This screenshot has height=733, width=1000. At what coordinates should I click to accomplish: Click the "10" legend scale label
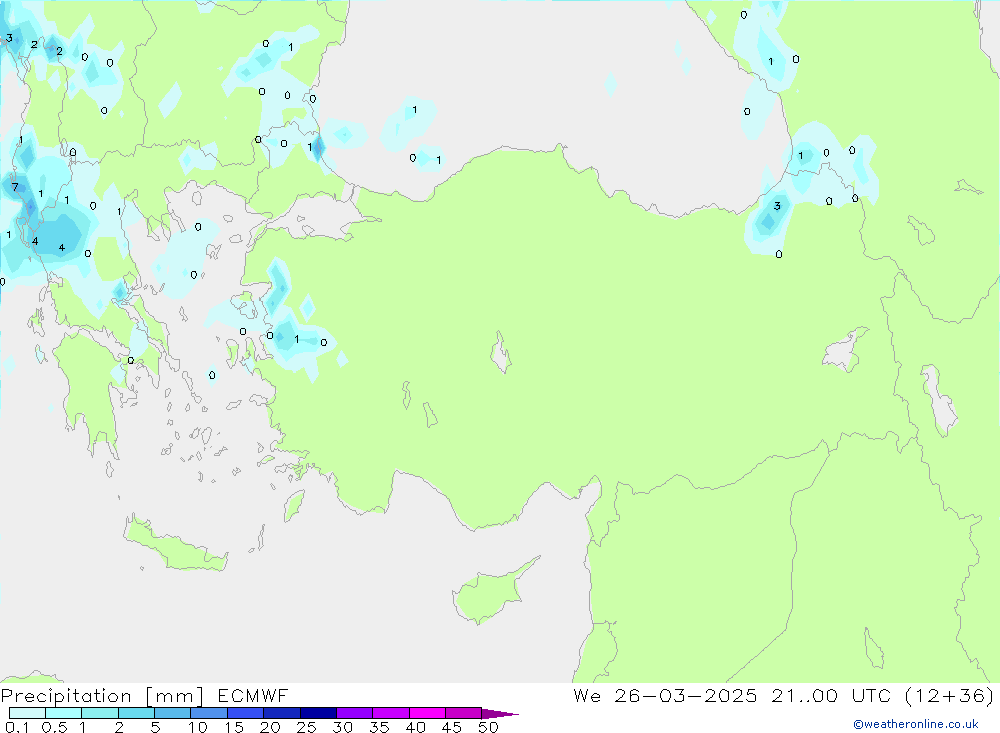point(198,727)
